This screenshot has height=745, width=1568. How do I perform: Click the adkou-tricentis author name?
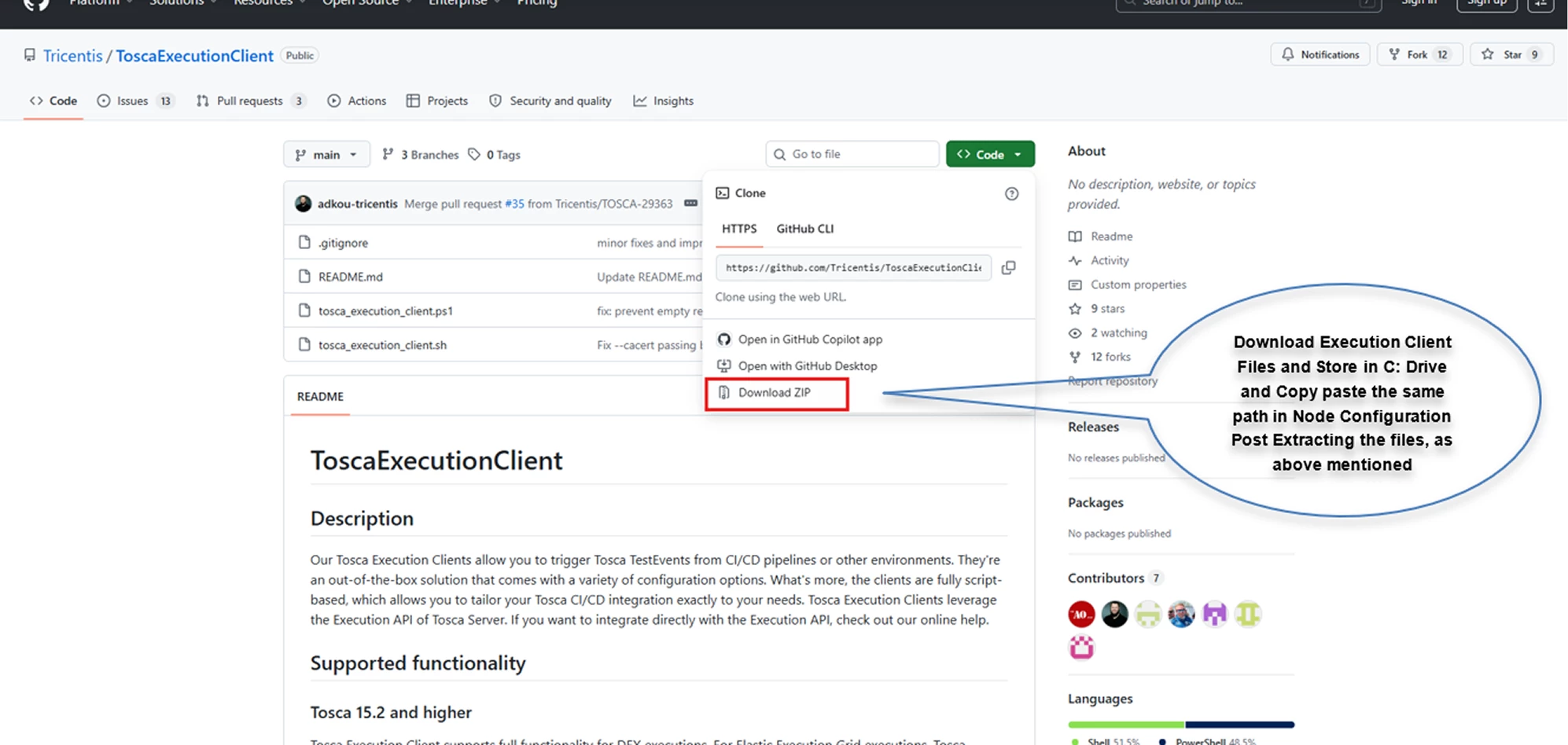click(358, 204)
